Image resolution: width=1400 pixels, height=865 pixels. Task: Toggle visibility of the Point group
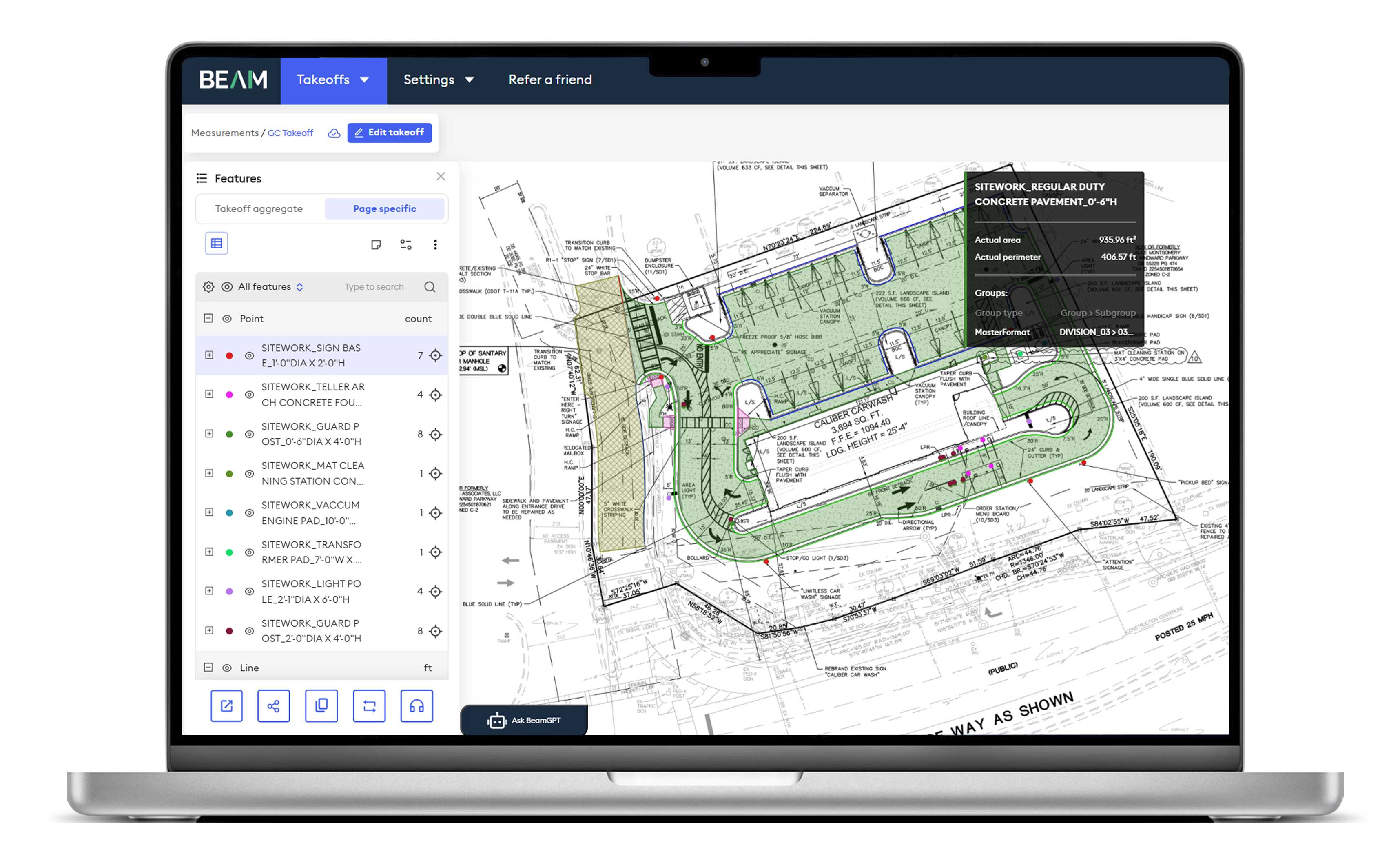pos(227,319)
